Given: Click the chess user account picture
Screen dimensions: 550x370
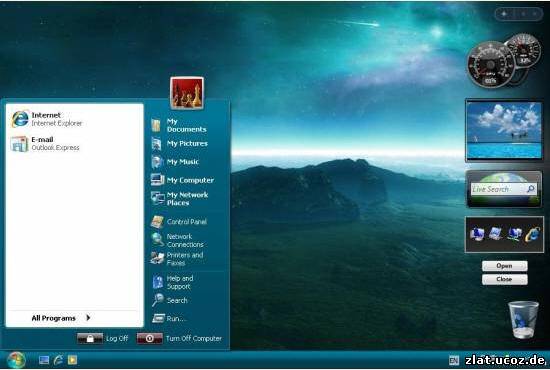Looking at the screenshot, I should (187, 93).
